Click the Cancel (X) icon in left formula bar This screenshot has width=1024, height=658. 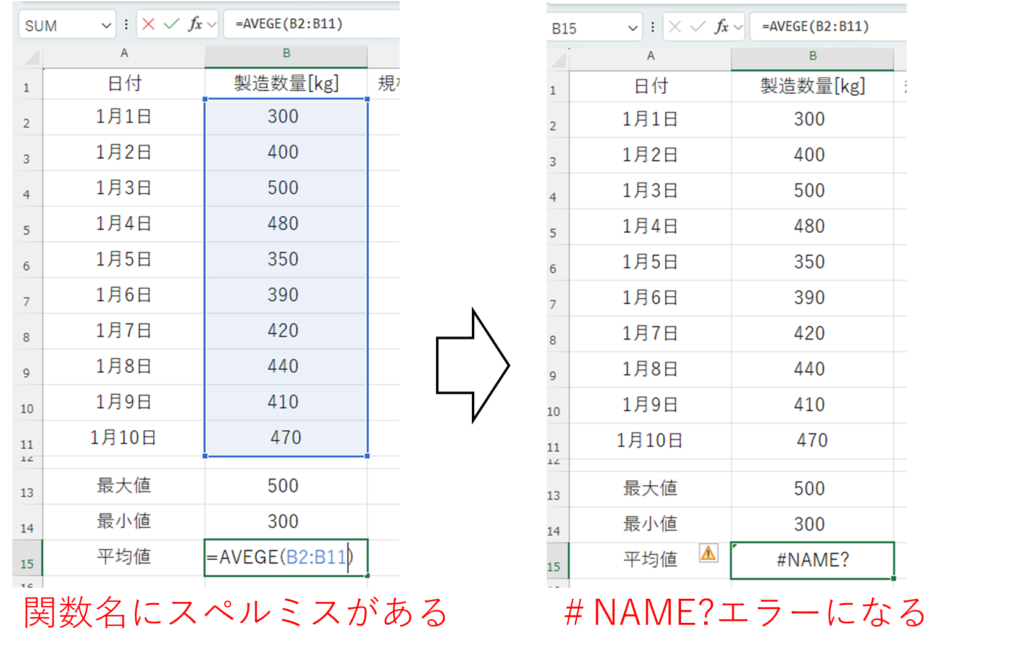click(x=149, y=25)
